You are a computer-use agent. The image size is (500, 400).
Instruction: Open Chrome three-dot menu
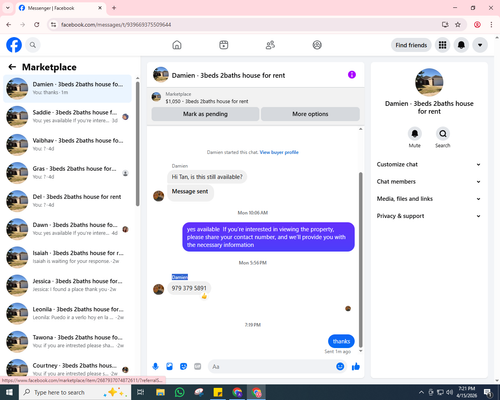pos(491,25)
